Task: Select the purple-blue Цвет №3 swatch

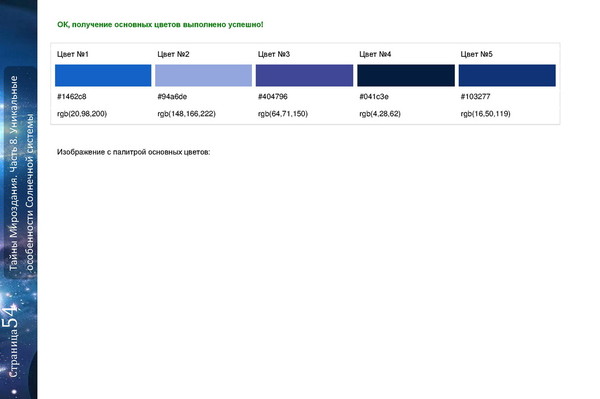Action: tap(304, 75)
